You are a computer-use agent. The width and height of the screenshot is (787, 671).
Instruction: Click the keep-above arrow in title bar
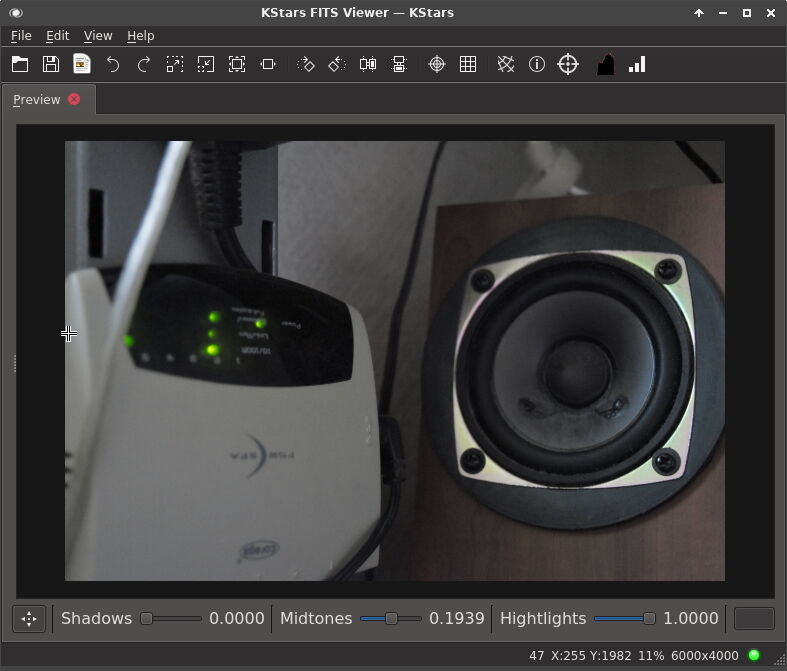(x=699, y=13)
